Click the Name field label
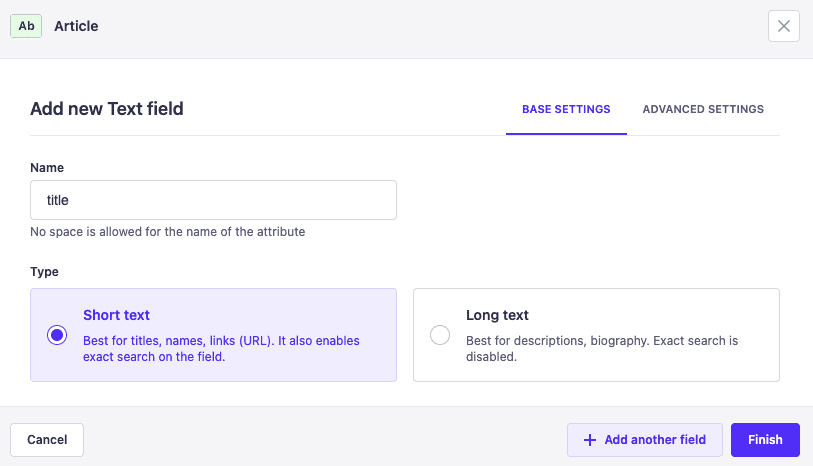The width and height of the screenshot is (813, 466). [x=47, y=168]
